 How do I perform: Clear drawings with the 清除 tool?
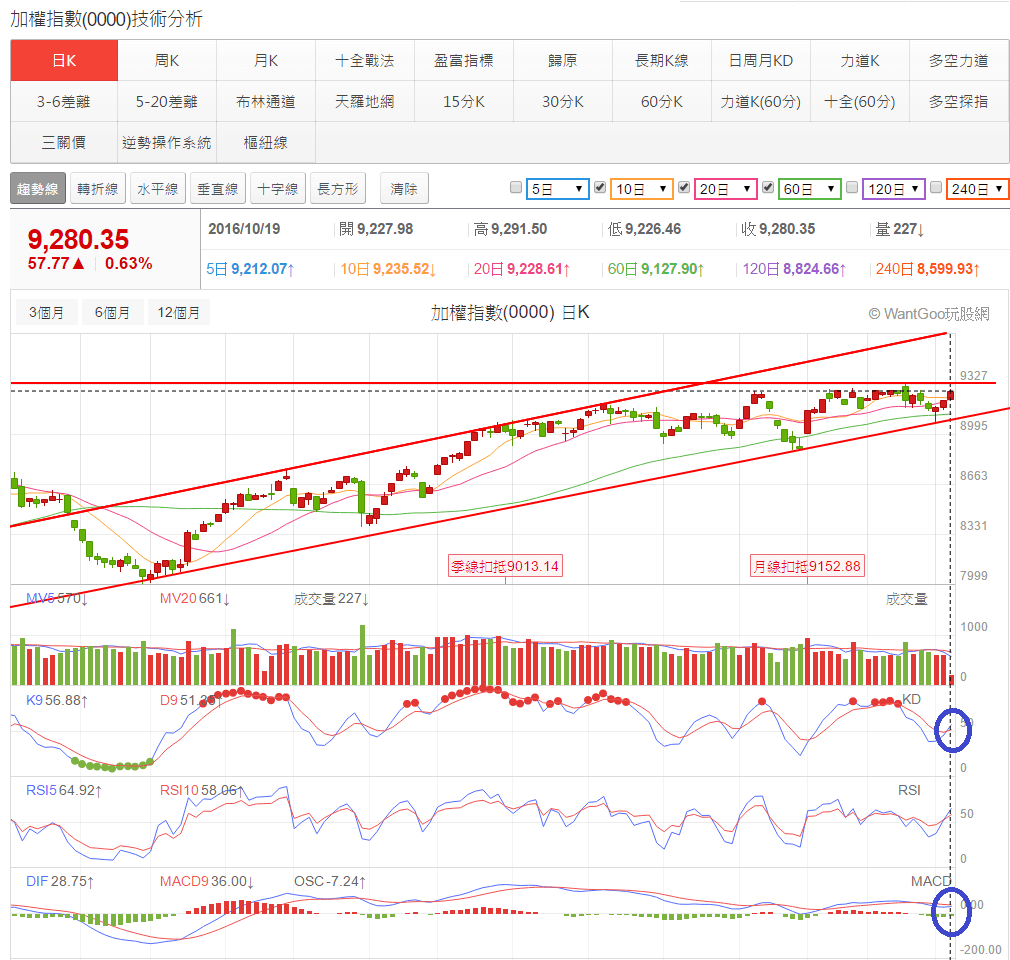click(x=404, y=188)
